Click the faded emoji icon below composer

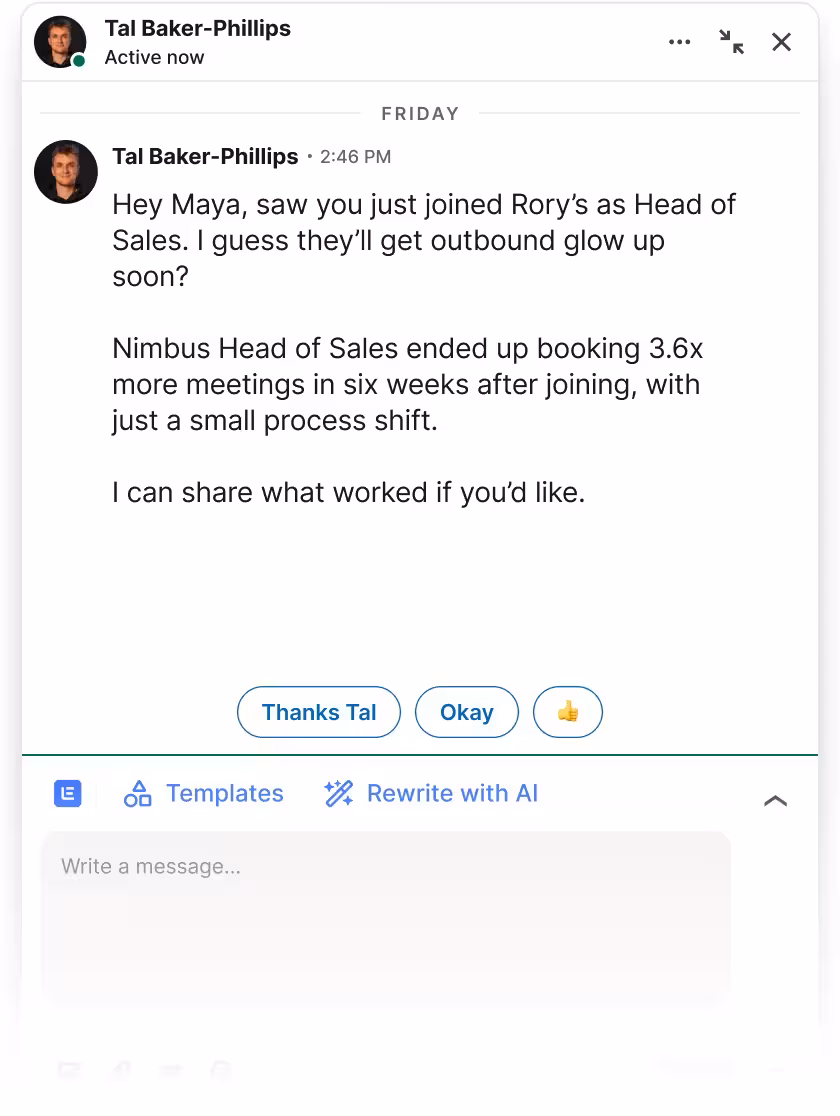pyautogui.click(x=221, y=1069)
